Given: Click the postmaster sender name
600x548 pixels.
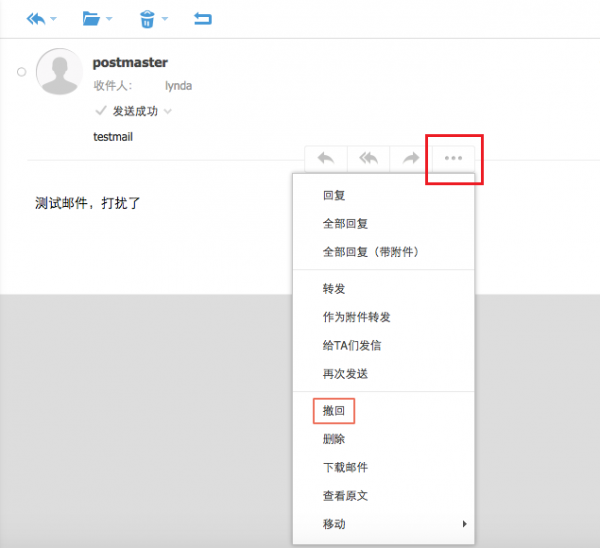Looking at the screenshot, I should coord(130,62).
